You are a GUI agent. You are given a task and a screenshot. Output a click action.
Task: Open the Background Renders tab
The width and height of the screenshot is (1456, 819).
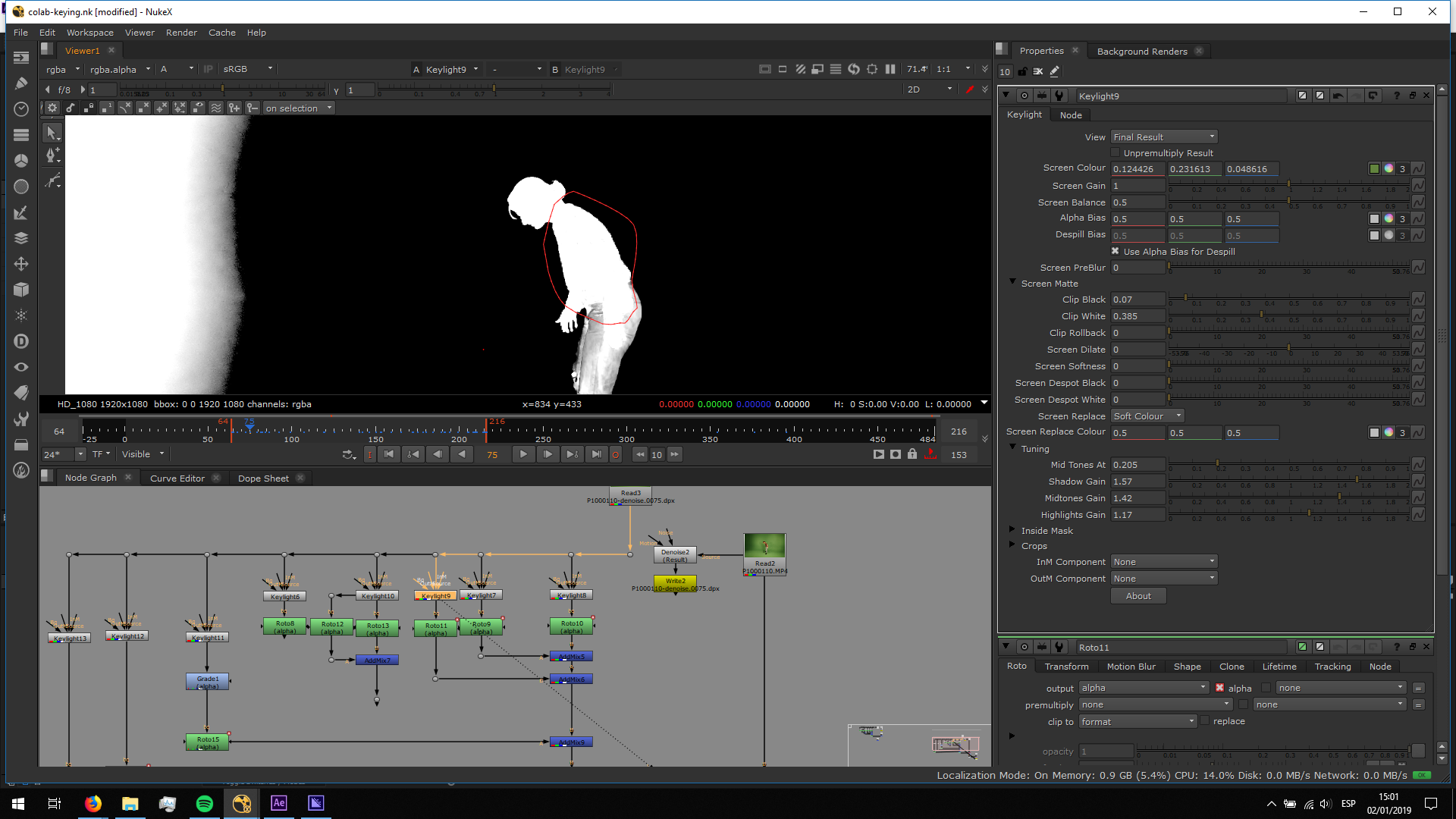pyautogui.click(x=1142, y=52)
